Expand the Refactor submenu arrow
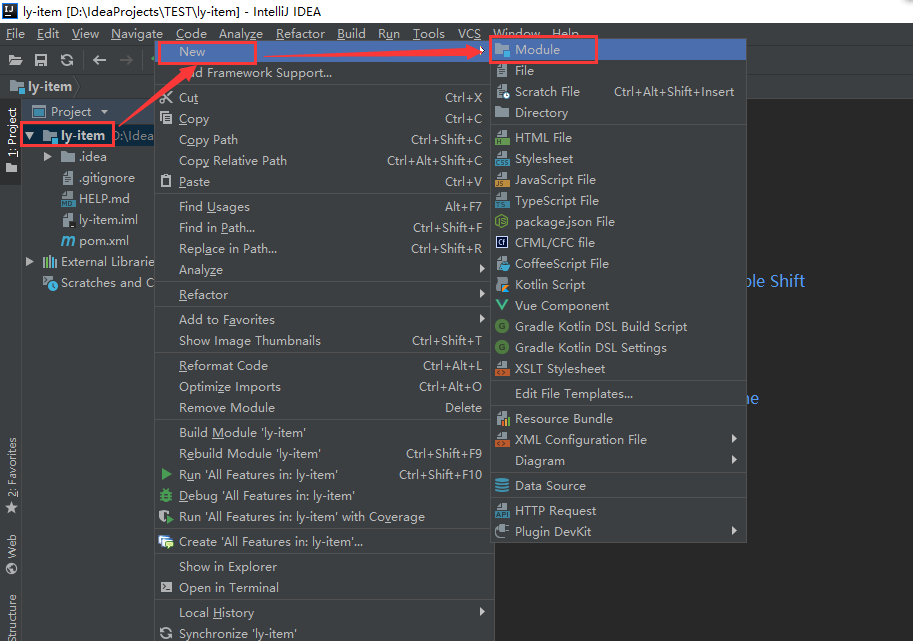Image resolution: width=913 pixels, height=641 pixels. [x=482, y=294]
